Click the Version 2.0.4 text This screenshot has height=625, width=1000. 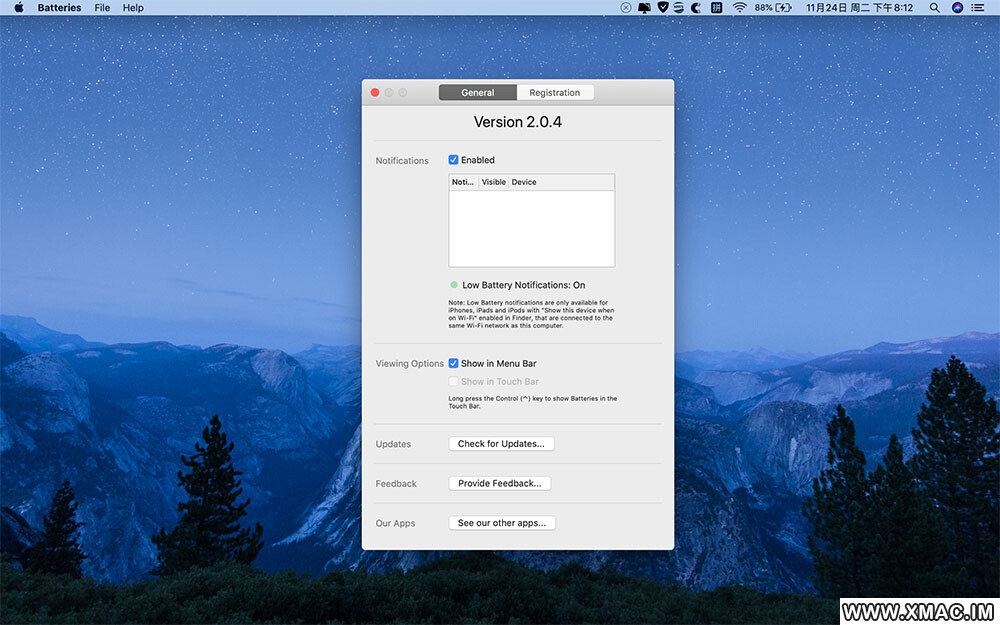tap(518, 122)
